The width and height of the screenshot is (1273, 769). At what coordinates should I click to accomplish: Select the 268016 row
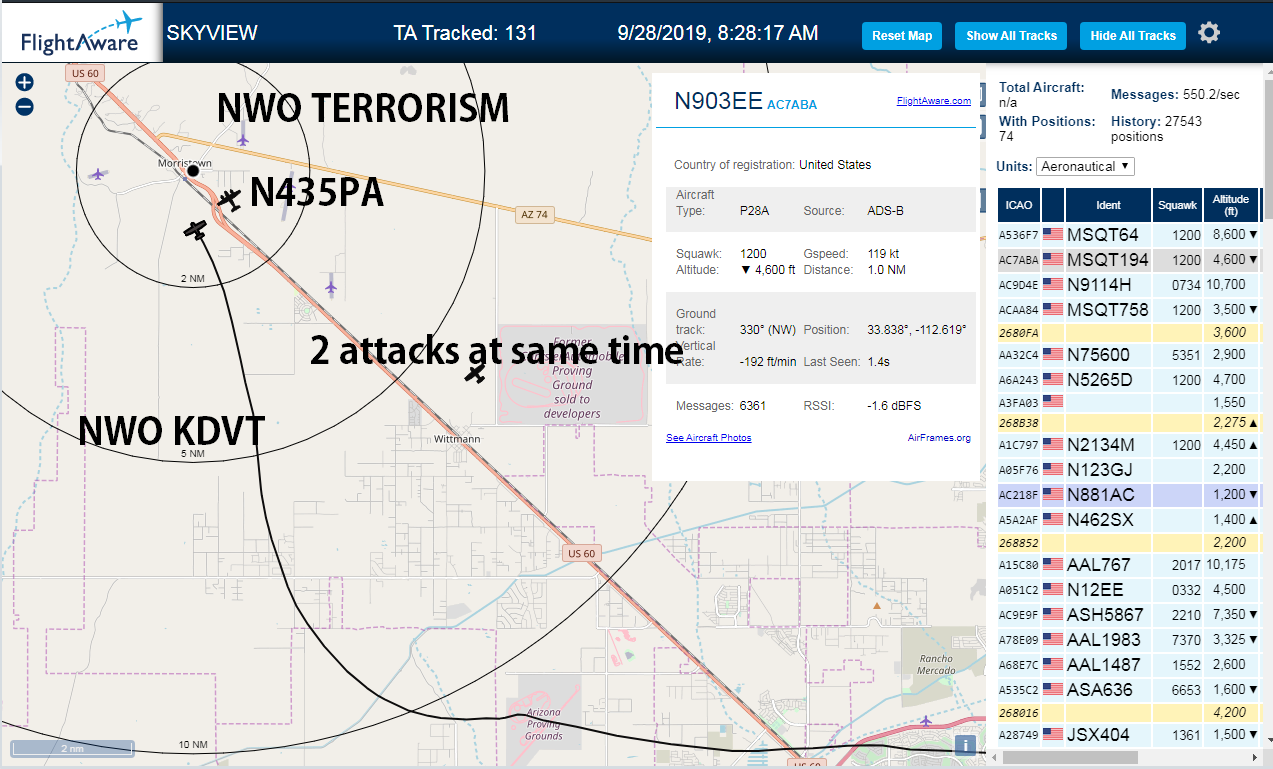pyautogui.click(x=1129, y=713)
